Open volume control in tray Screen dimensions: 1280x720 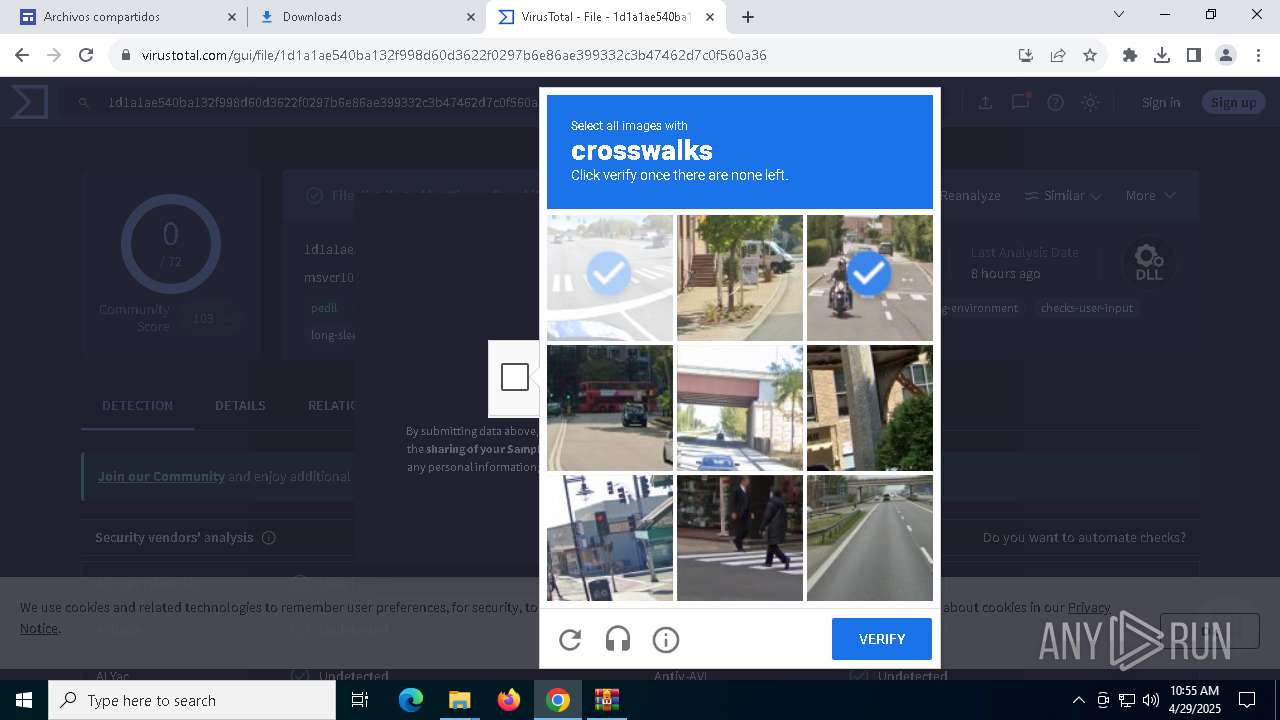(x=1150, y=700)
